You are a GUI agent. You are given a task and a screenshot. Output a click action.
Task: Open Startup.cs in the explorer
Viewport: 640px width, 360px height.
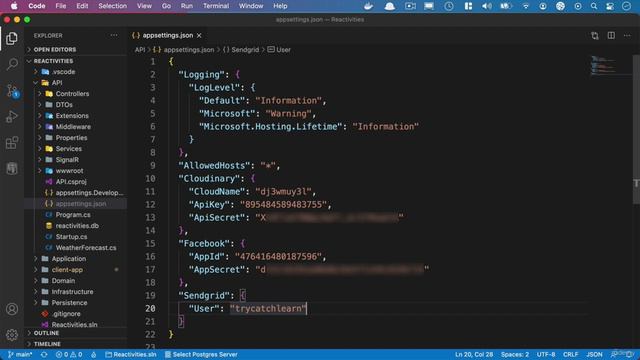(71, 237)
